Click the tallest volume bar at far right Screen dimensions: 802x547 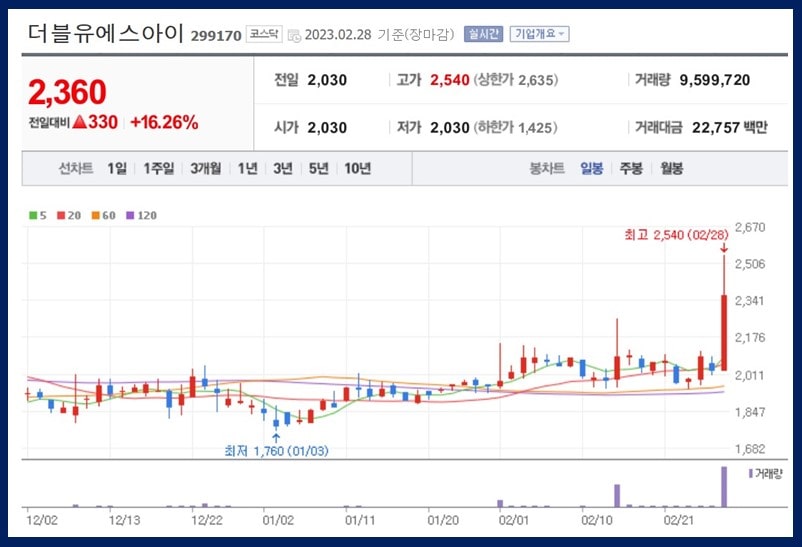pyautogui.click(x=724, y=487)
